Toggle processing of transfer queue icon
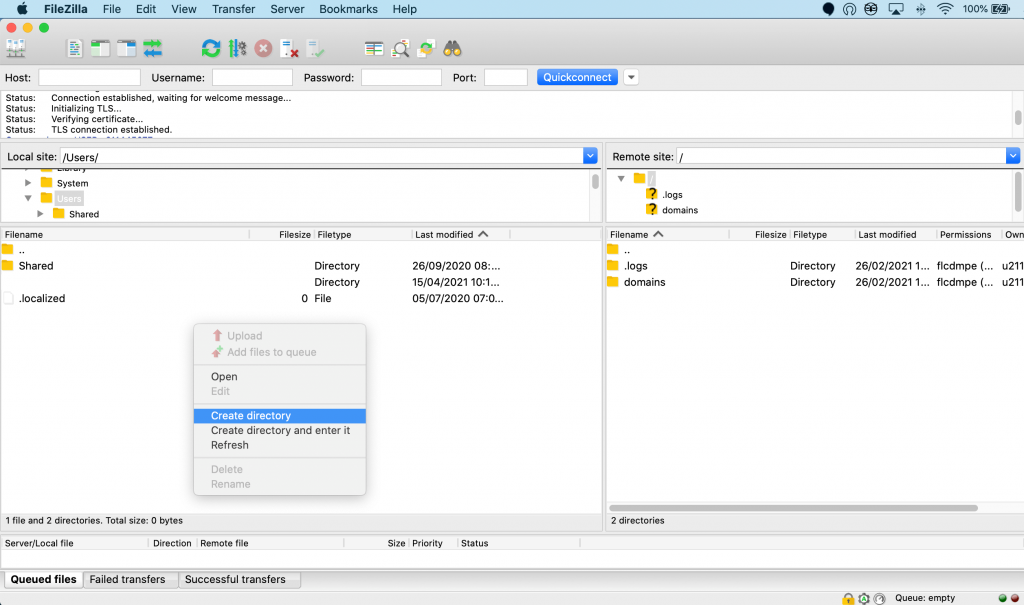 point(237,48)
